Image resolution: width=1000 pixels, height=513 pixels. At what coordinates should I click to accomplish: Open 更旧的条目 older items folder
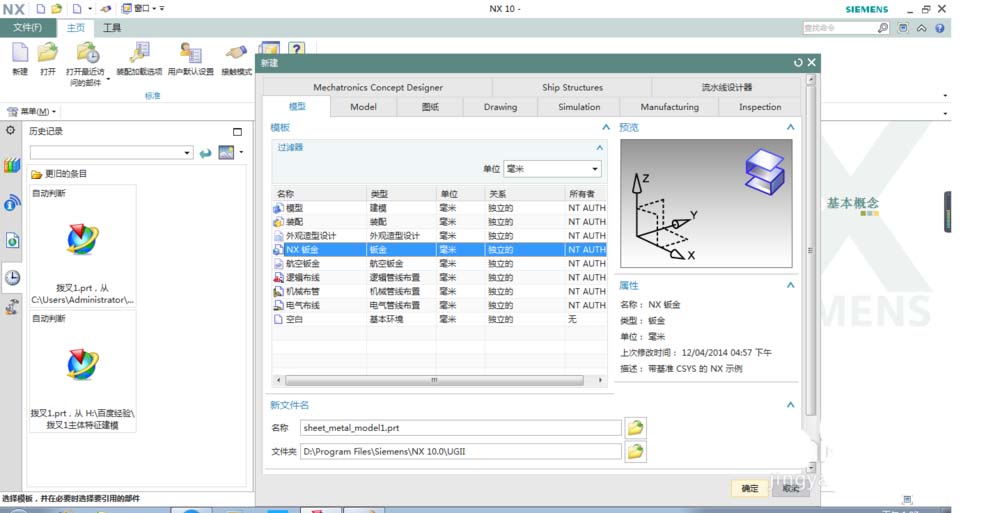click(59, 174)
